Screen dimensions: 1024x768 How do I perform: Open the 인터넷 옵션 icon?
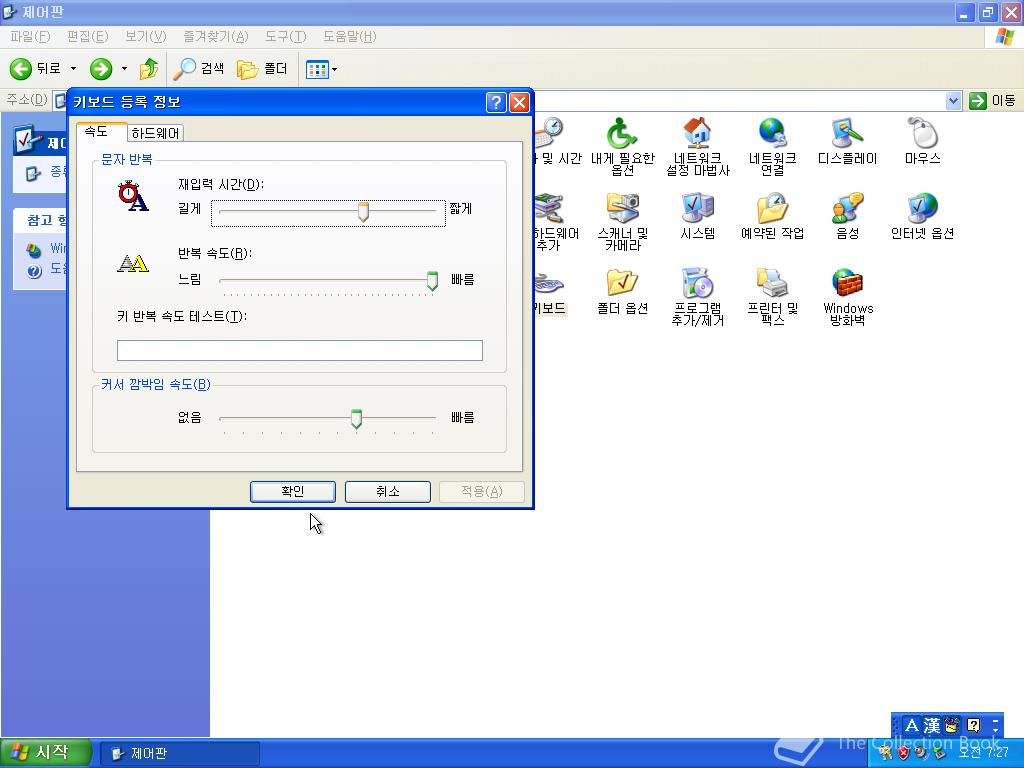[922, 216]
